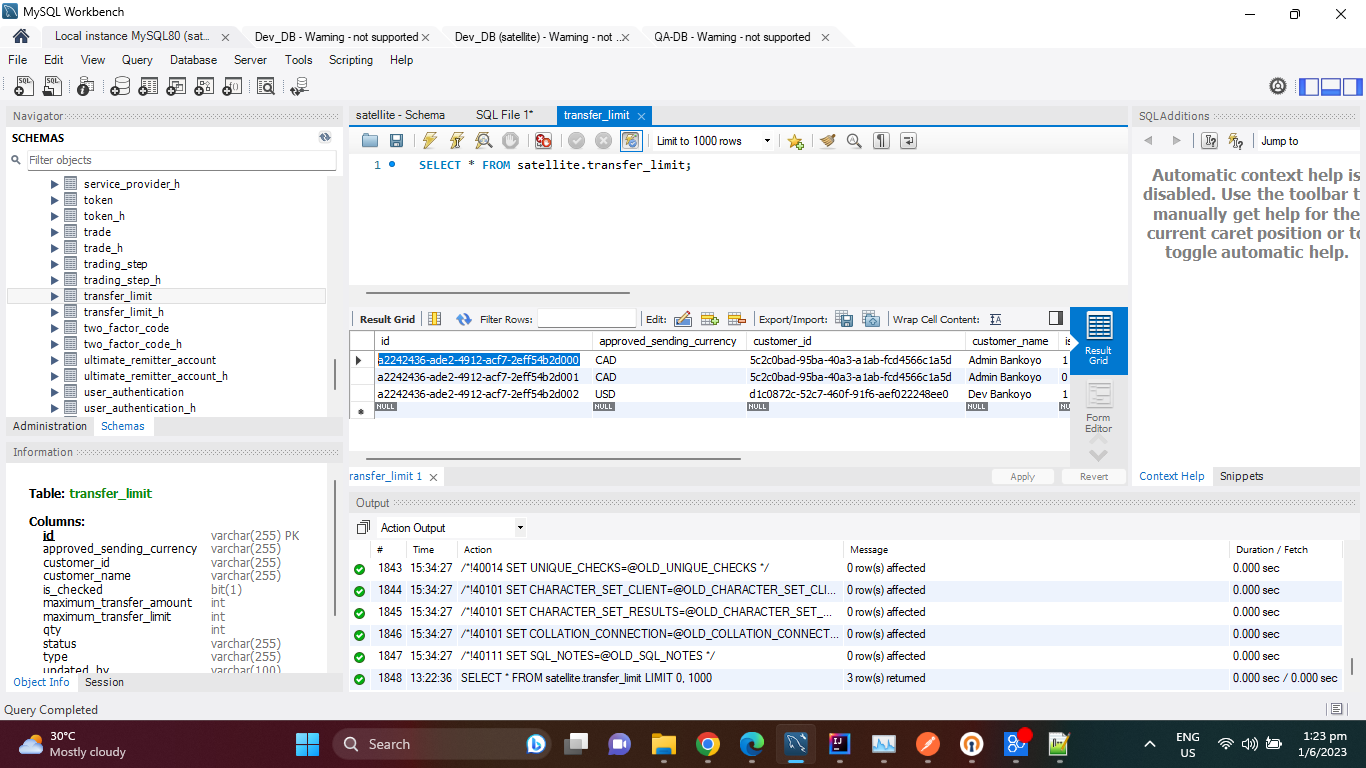Open a new SQL tab icon
Screen dimensions: 1366x768
pyautogui.click(x=24, y=87)
